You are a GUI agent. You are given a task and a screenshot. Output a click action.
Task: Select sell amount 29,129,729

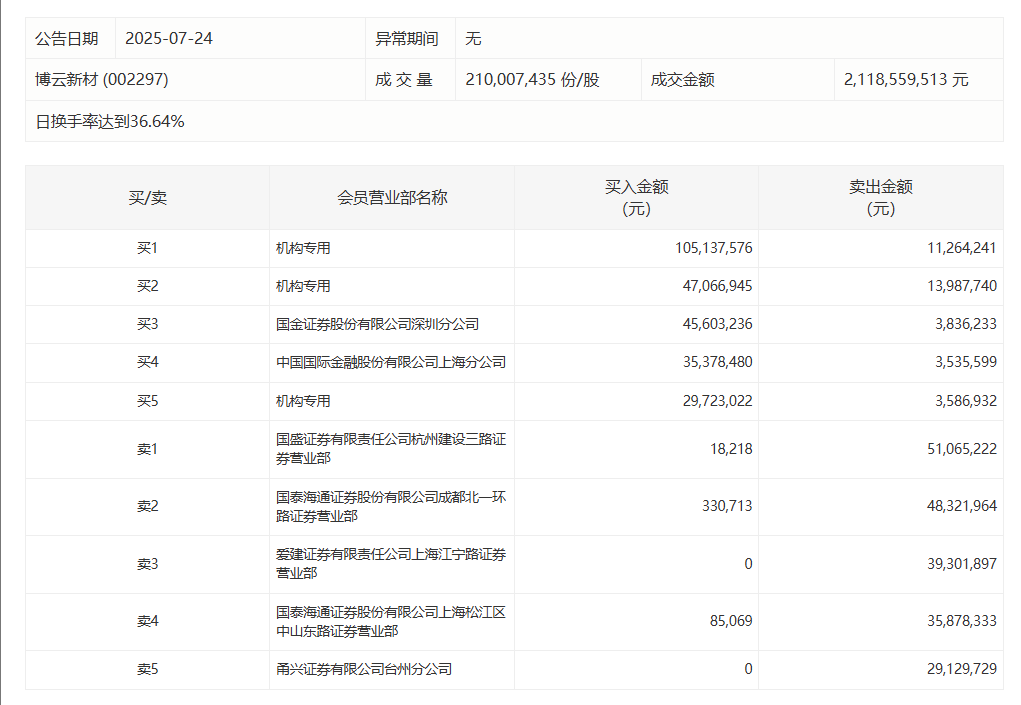(962, 669)
